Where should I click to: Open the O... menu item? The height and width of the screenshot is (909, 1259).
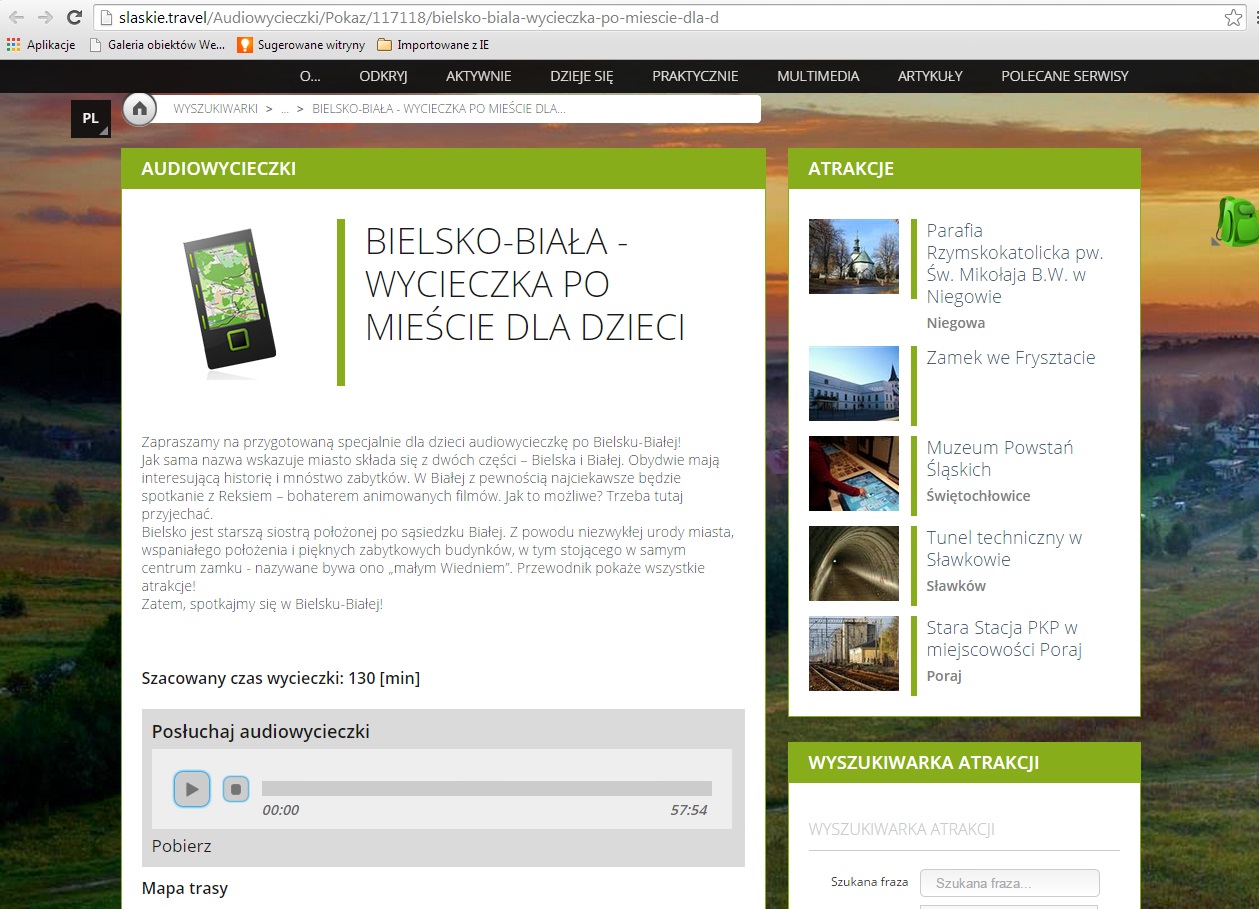coord(310,76)
